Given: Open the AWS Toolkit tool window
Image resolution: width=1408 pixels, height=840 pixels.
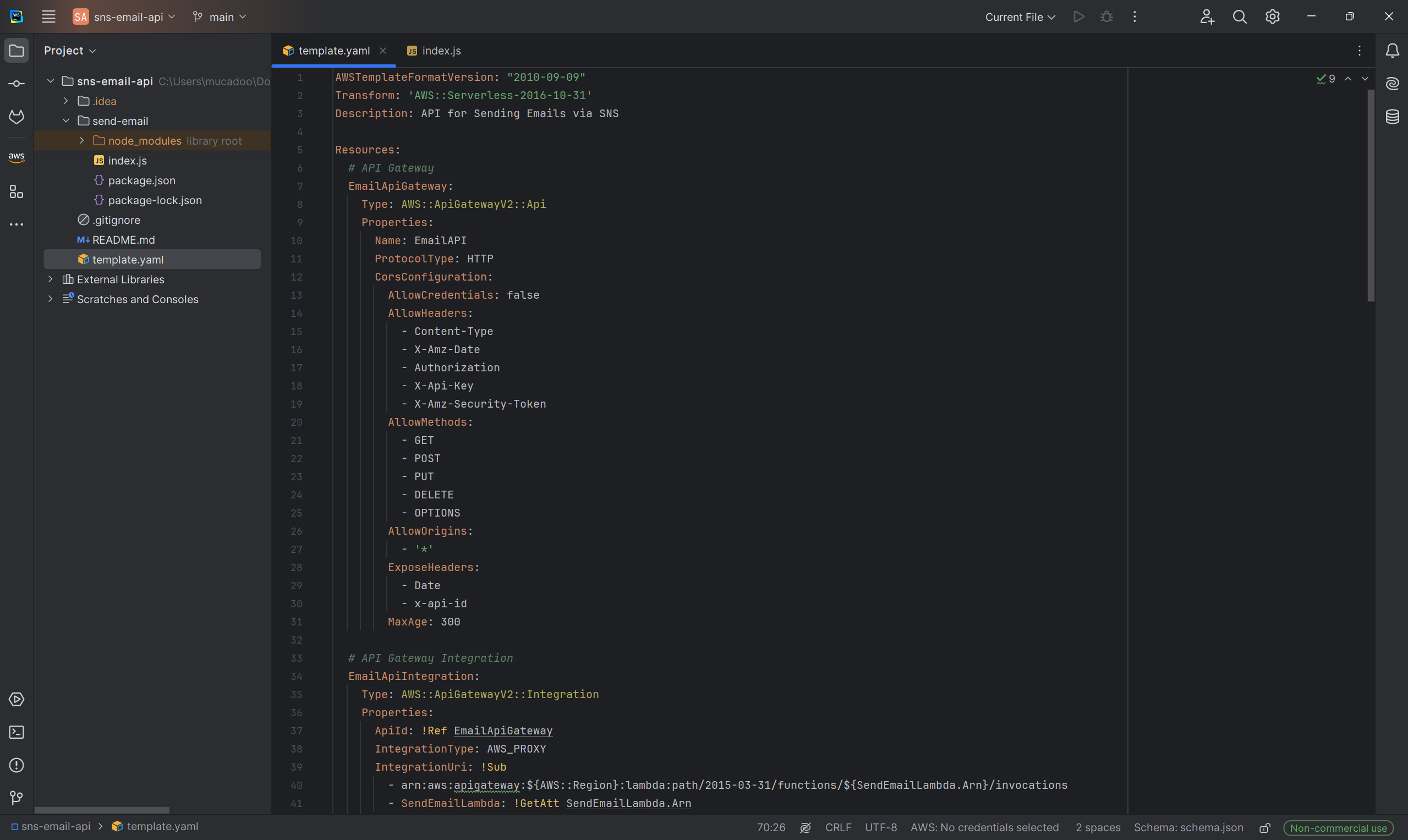Looking at the screenshot, I should point(17,157).
